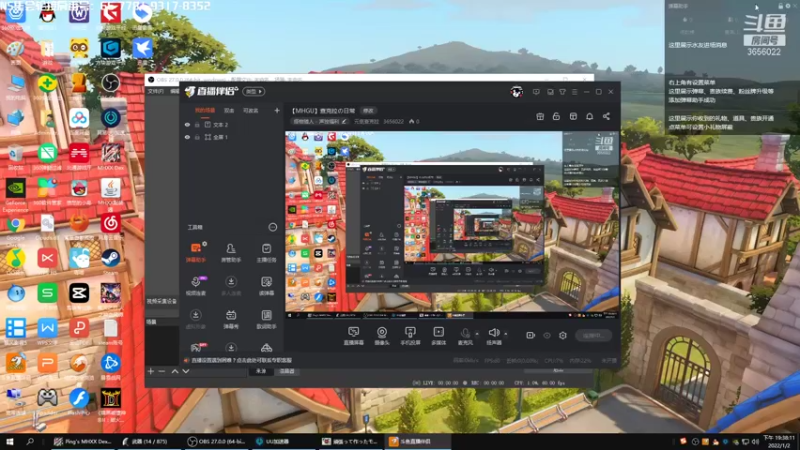This screenshot has width=800, height=450.
Task: Open settings gear beside start button
Action: 563,335
